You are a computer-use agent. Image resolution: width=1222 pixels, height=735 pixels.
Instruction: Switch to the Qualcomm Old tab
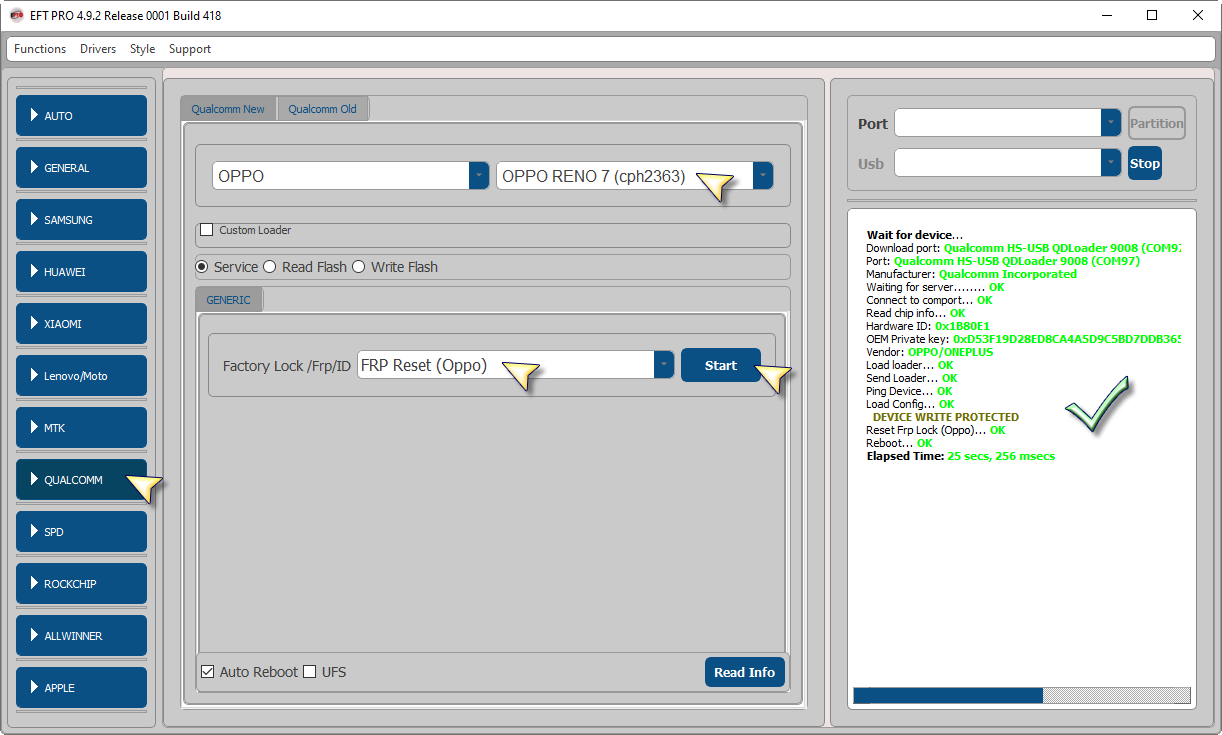[323, 109]
